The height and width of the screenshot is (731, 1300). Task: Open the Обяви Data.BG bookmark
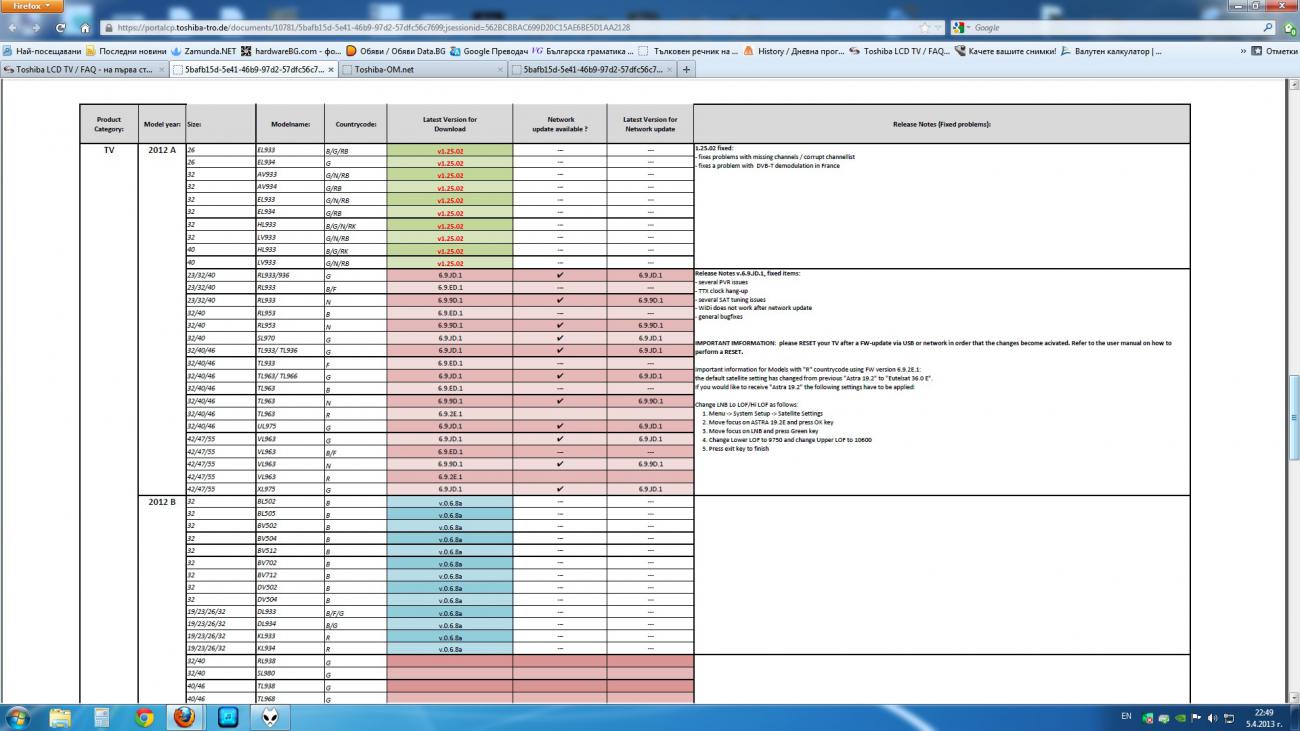pyautogui.click(x=396, y=51)
